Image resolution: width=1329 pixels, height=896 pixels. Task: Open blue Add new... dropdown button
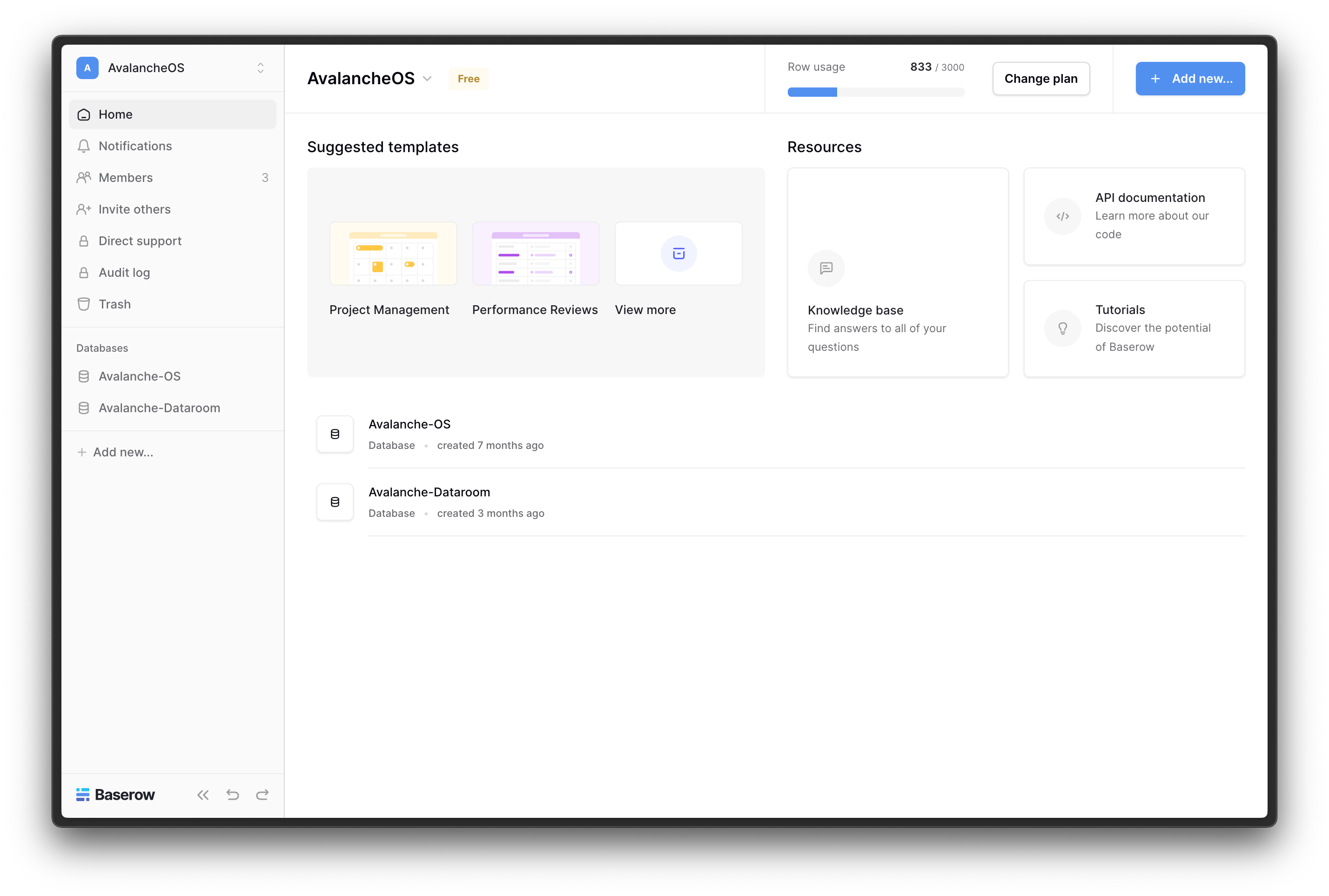(x=1190, y=79)
